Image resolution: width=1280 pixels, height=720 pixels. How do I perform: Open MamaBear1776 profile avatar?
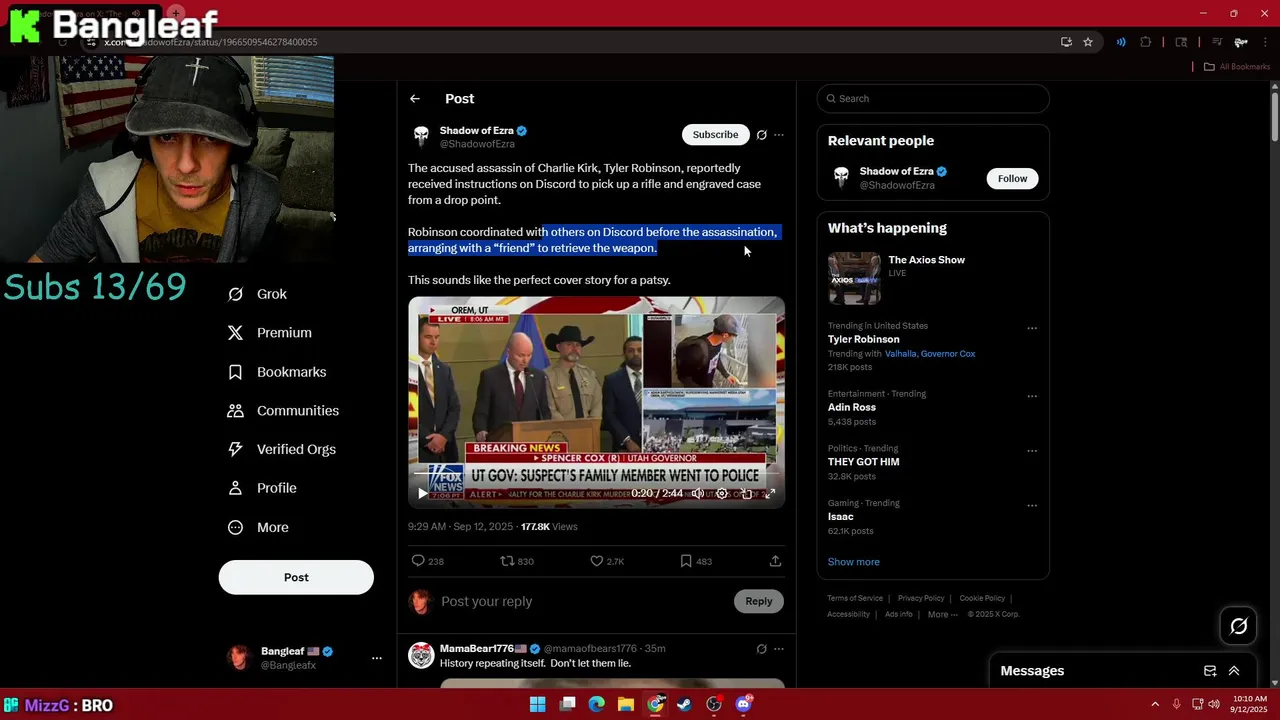[422, 655]
